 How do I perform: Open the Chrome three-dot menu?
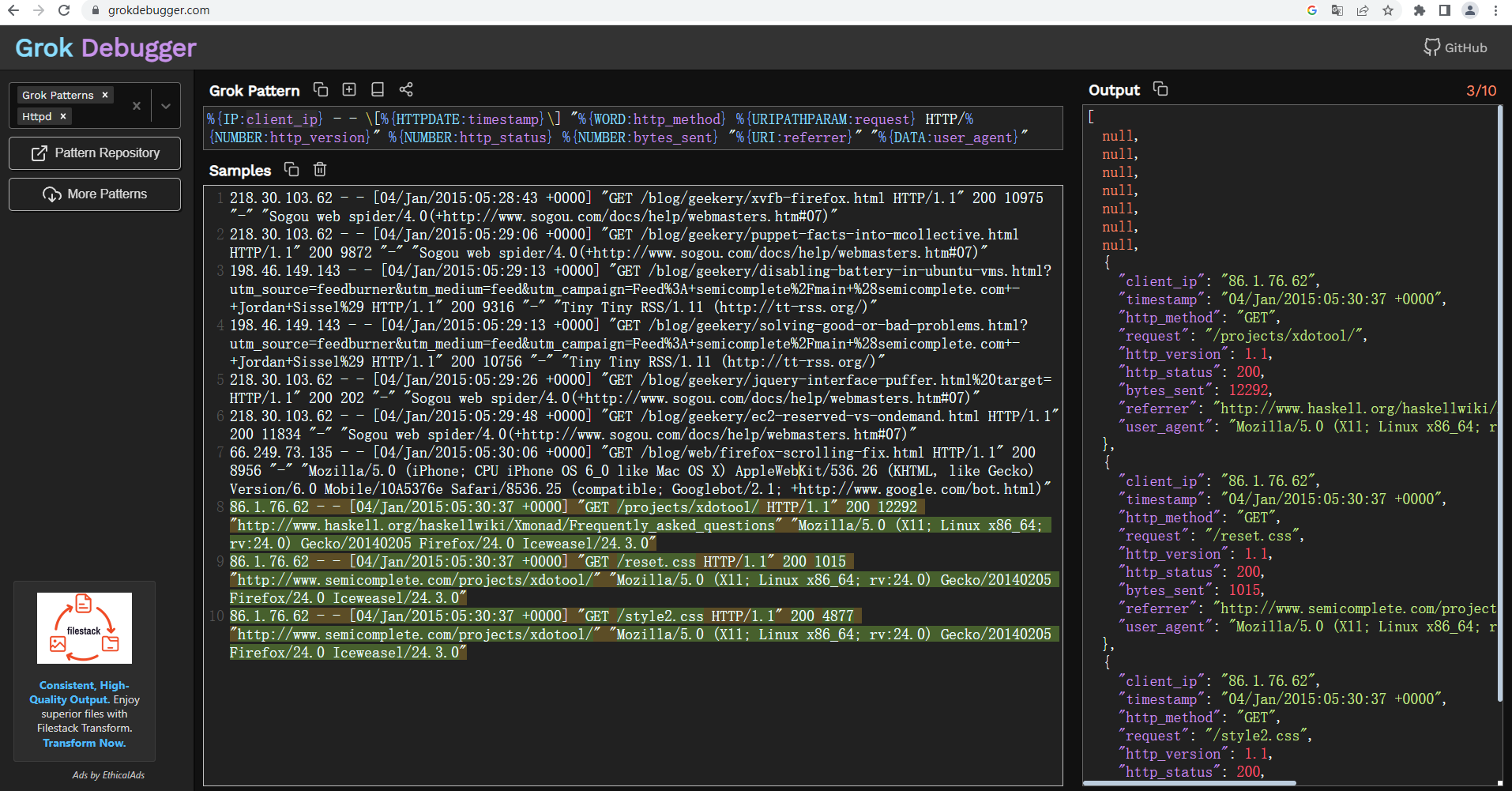pos(1495,10)
